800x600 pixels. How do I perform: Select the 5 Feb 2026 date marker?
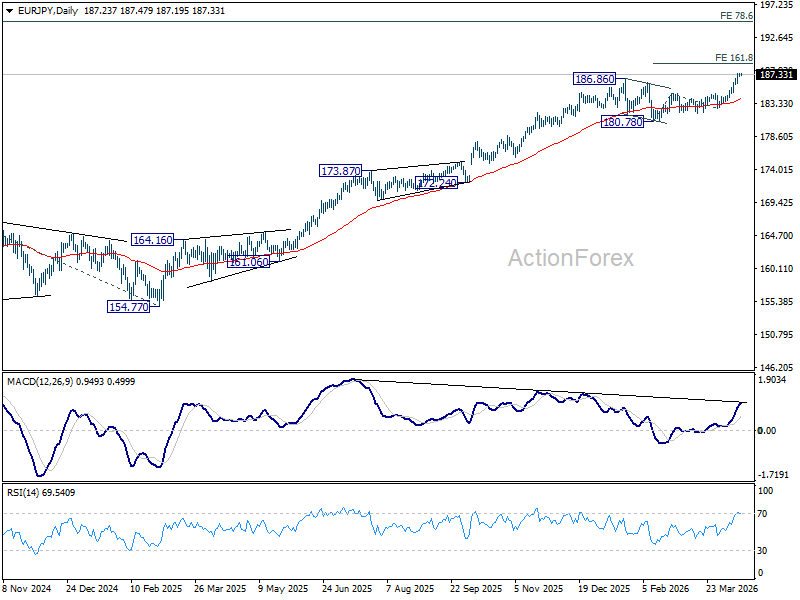tap(665, 589)
